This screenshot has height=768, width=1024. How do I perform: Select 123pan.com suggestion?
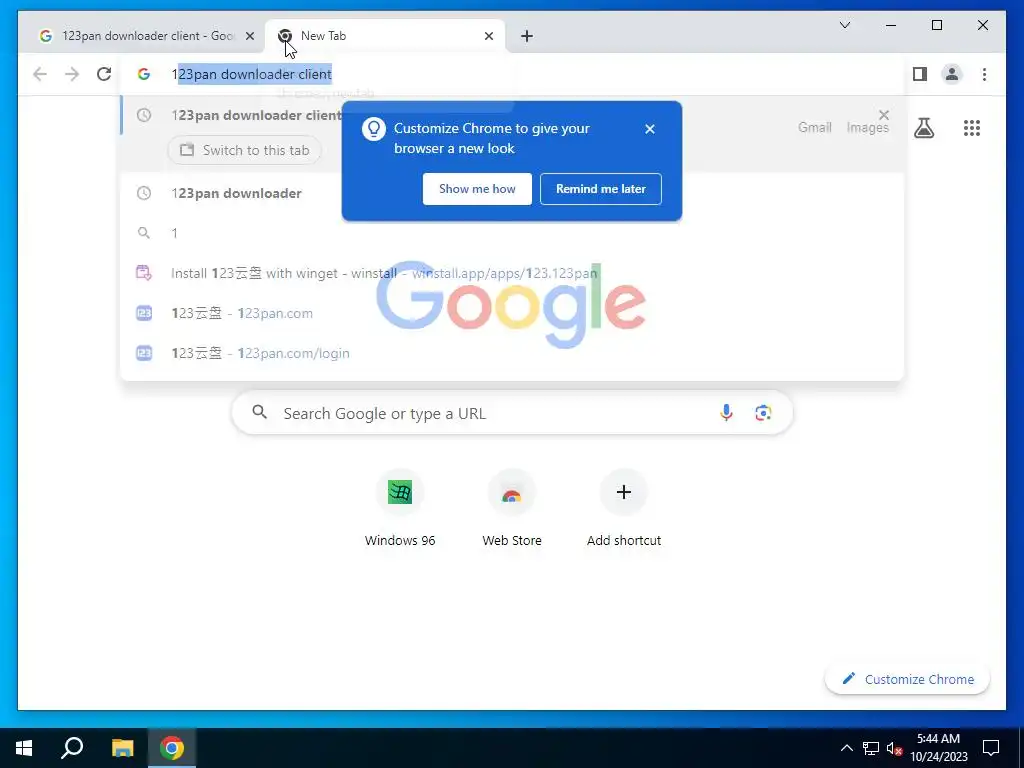click(x=513, y=313)
